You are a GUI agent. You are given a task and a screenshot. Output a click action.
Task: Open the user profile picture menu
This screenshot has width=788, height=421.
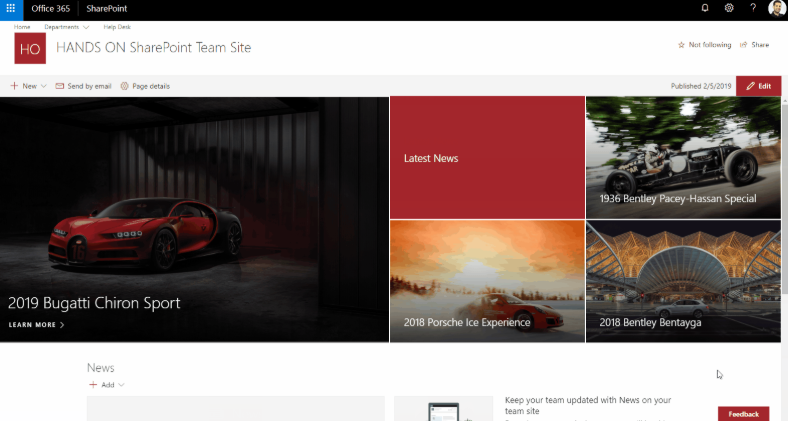click(x=777, y=8)
